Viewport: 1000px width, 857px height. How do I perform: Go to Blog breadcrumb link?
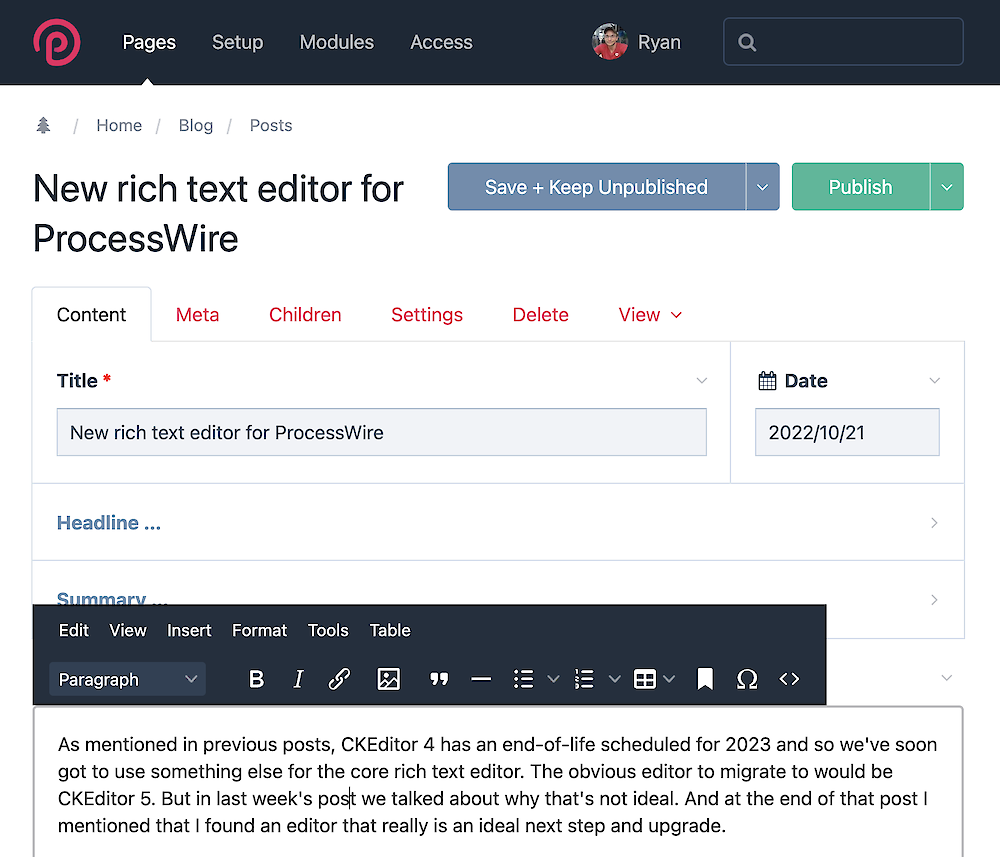coord(195,125)
